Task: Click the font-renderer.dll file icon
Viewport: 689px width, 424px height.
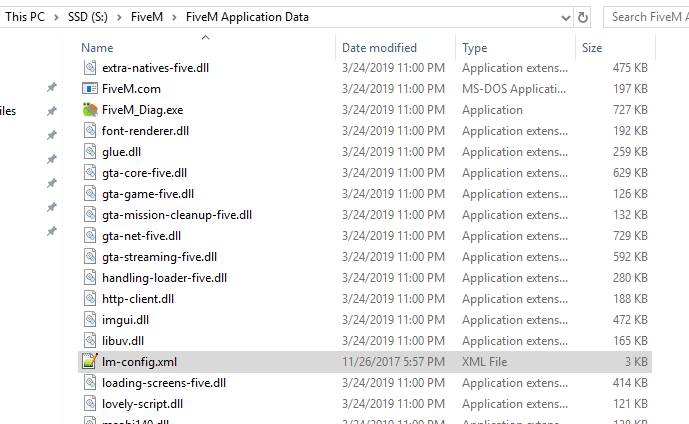Action: tap(90, 130)
